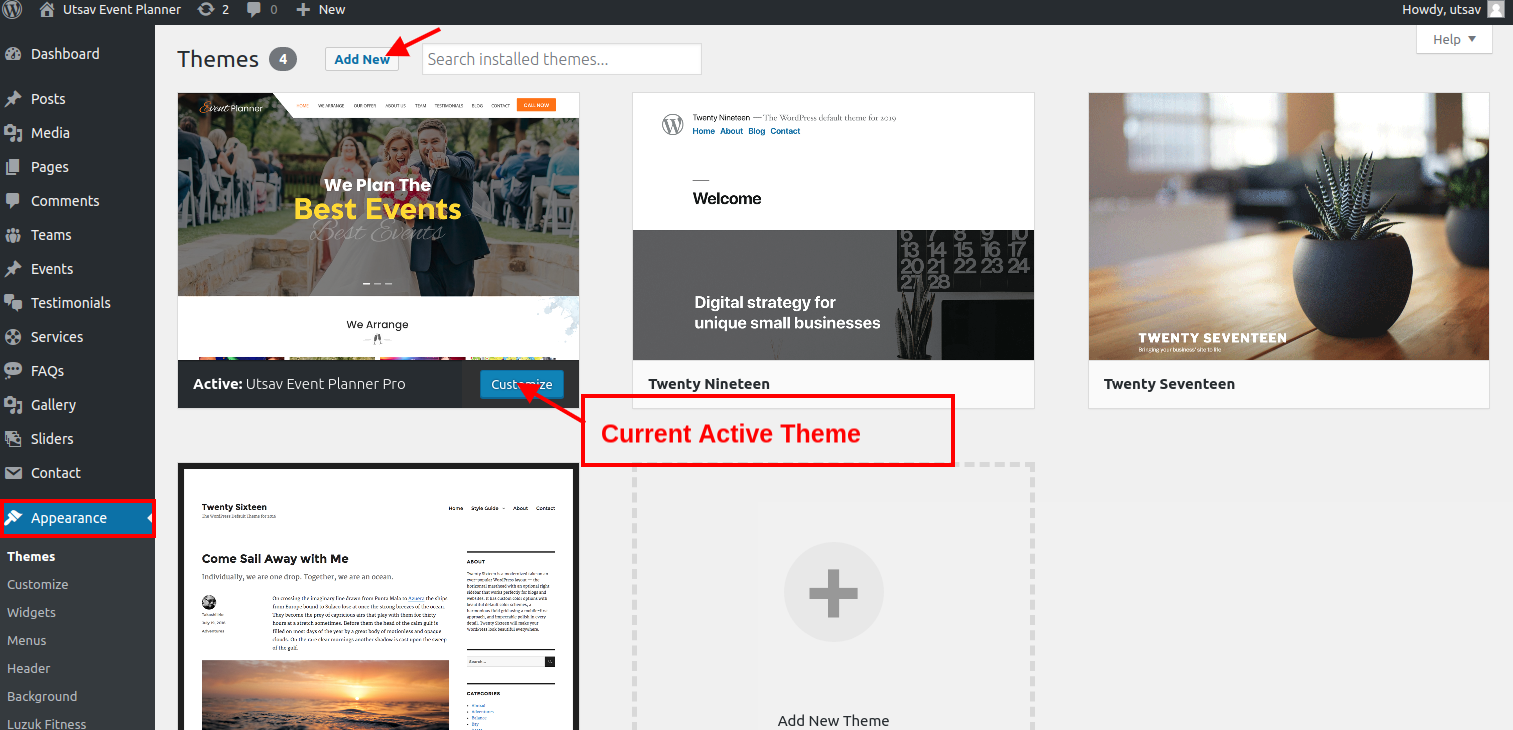Click the theme count badge 4
Viewport: 1513px width, 730px height.
(x=283, y=59)
